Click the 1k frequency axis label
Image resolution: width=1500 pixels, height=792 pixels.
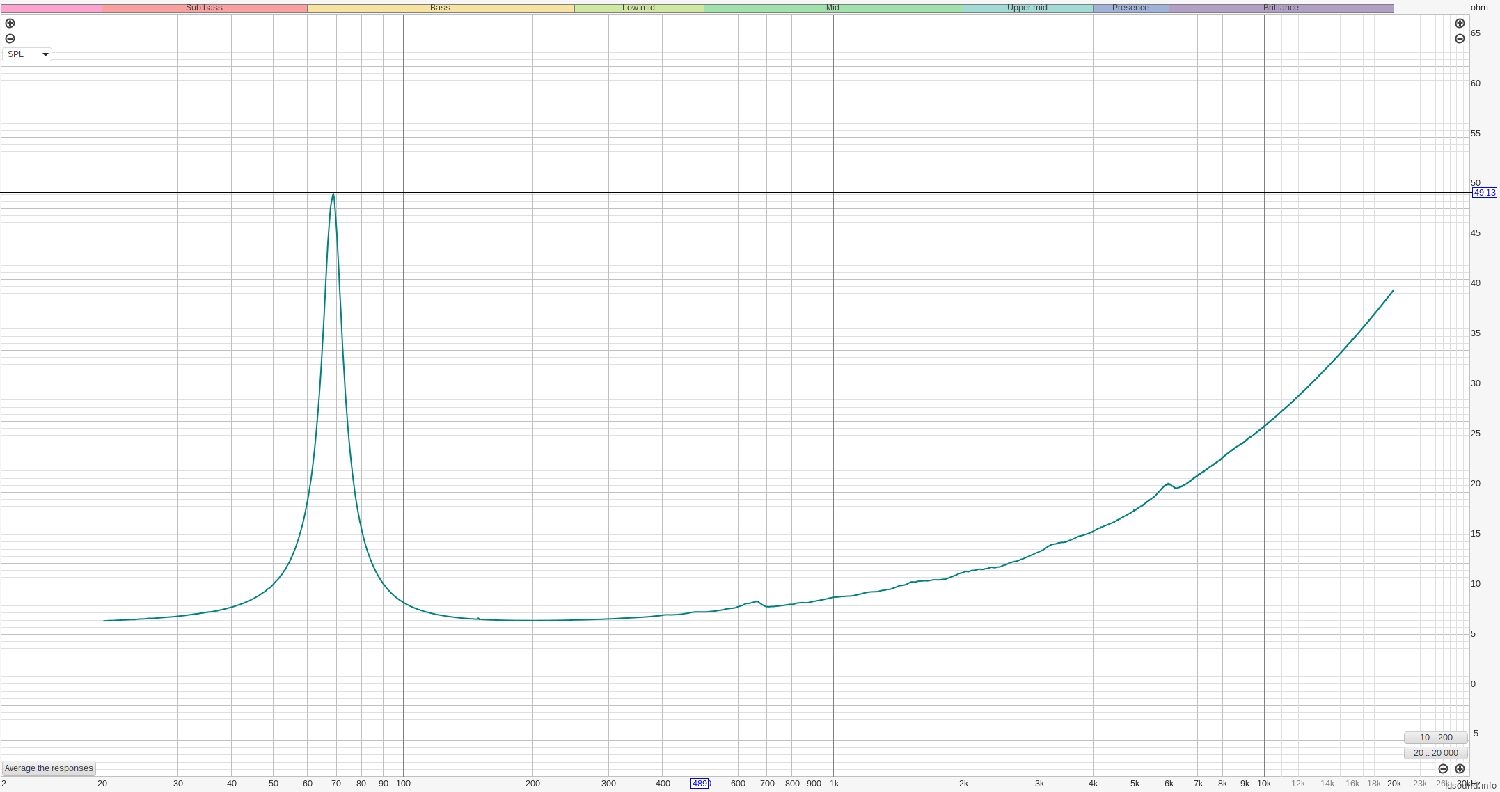pyautogui.click(x=833, y=783)
